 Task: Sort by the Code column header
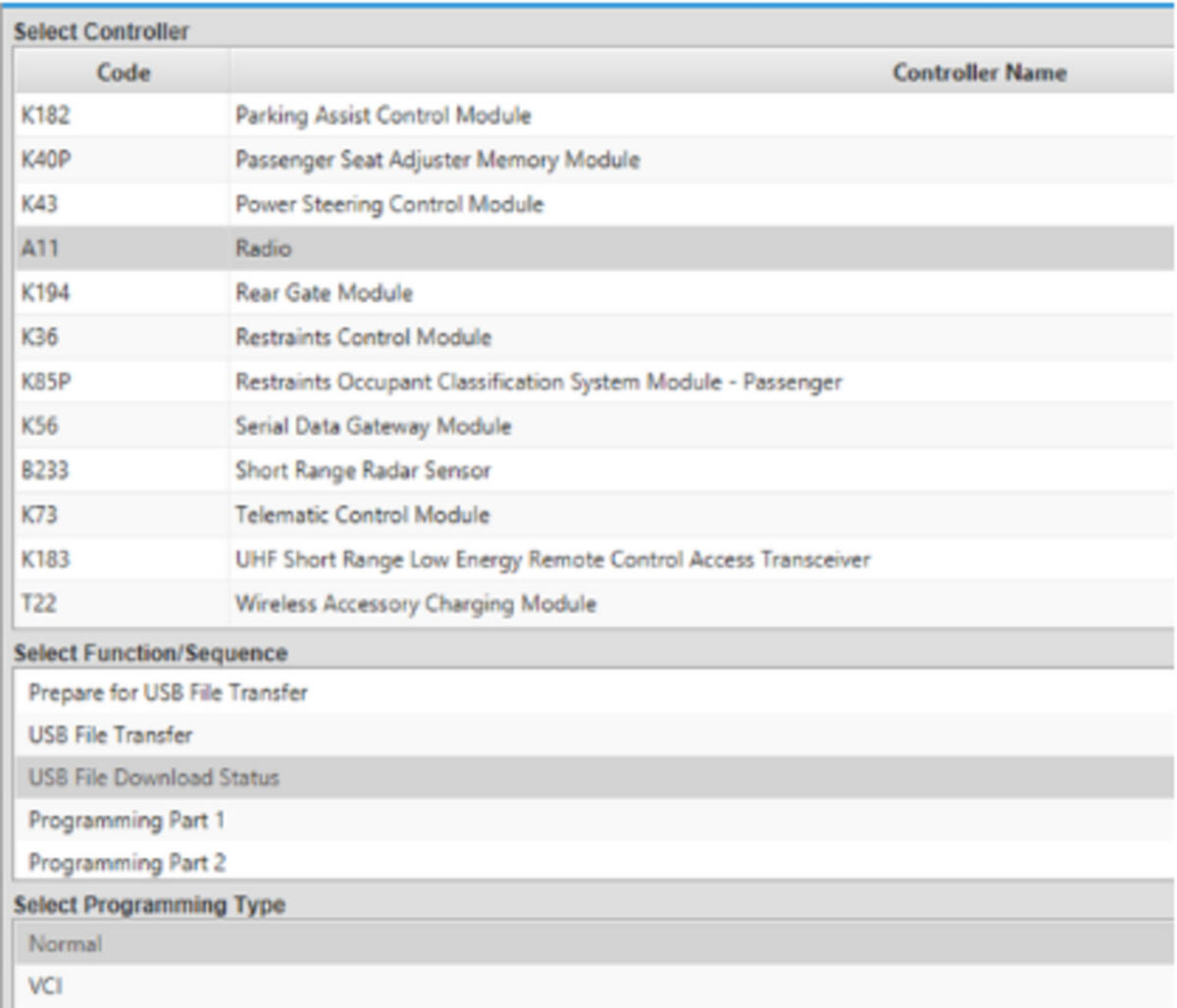point(123,73)
